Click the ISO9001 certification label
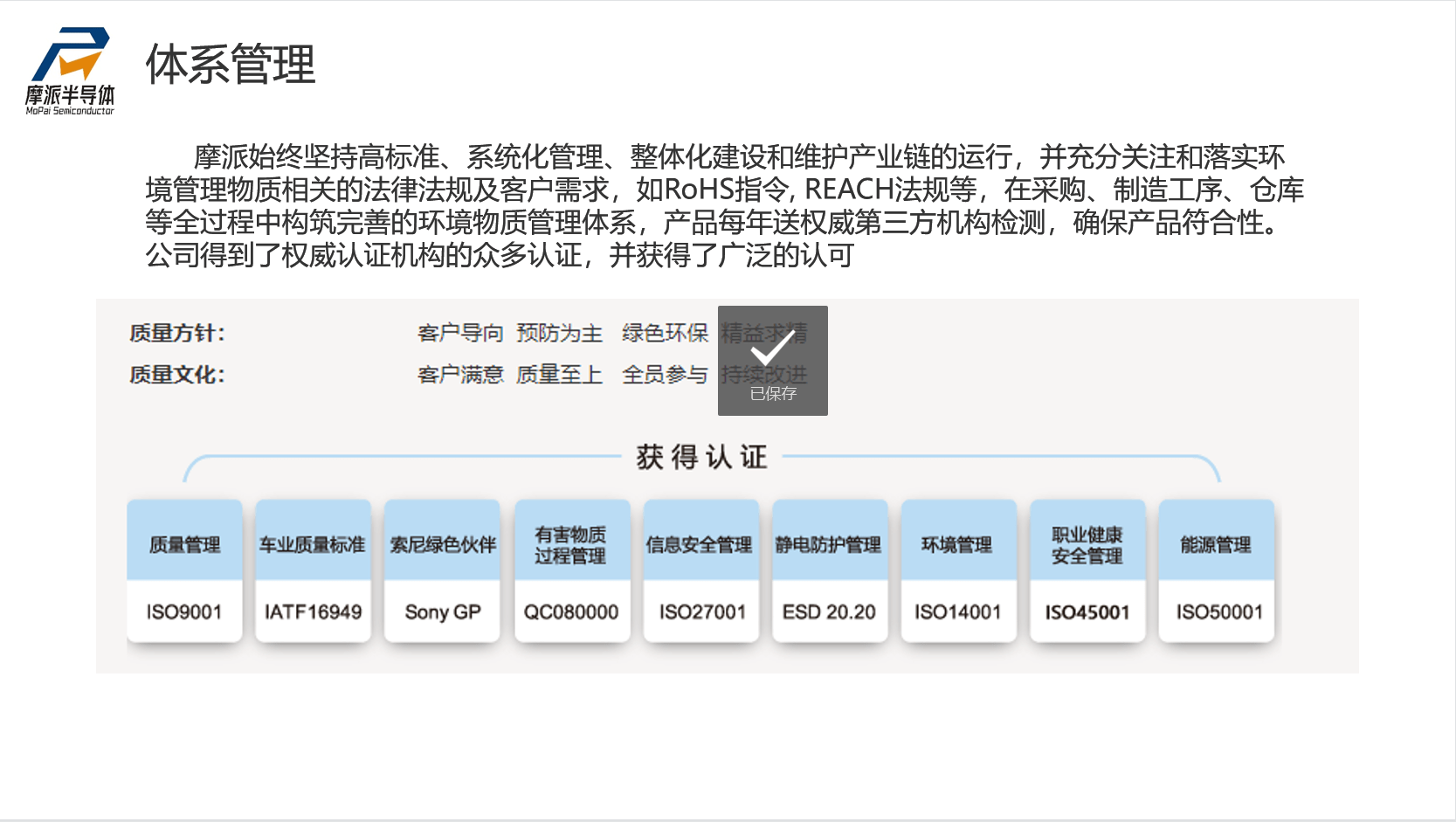1456x822 pixels. pyautogui.click(x=184, y=611)
